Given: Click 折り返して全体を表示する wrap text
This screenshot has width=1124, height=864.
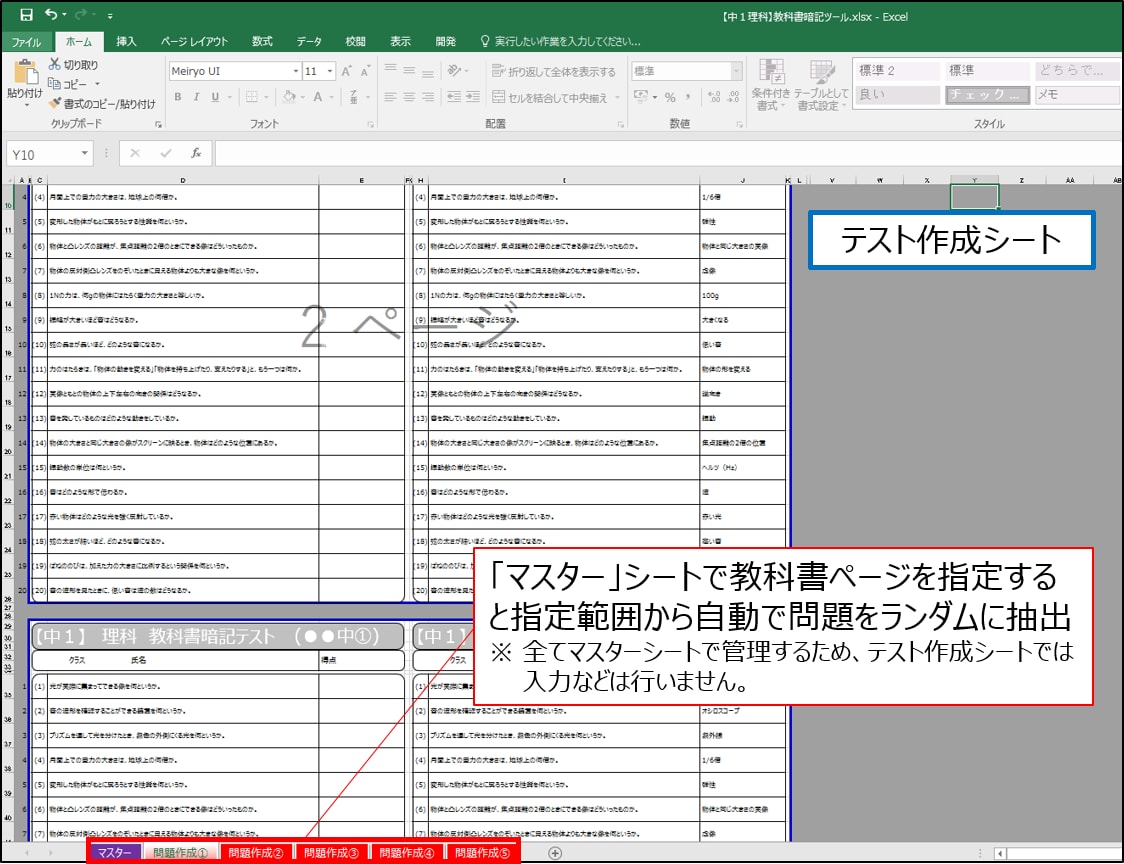Looking at the screenshot, I should [x=553, y=71].
